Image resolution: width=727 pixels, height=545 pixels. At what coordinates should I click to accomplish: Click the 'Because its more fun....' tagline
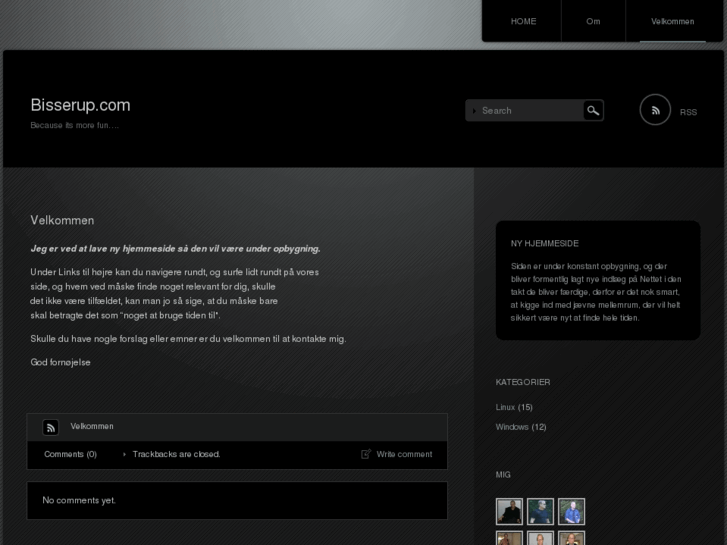coord(75,125)
